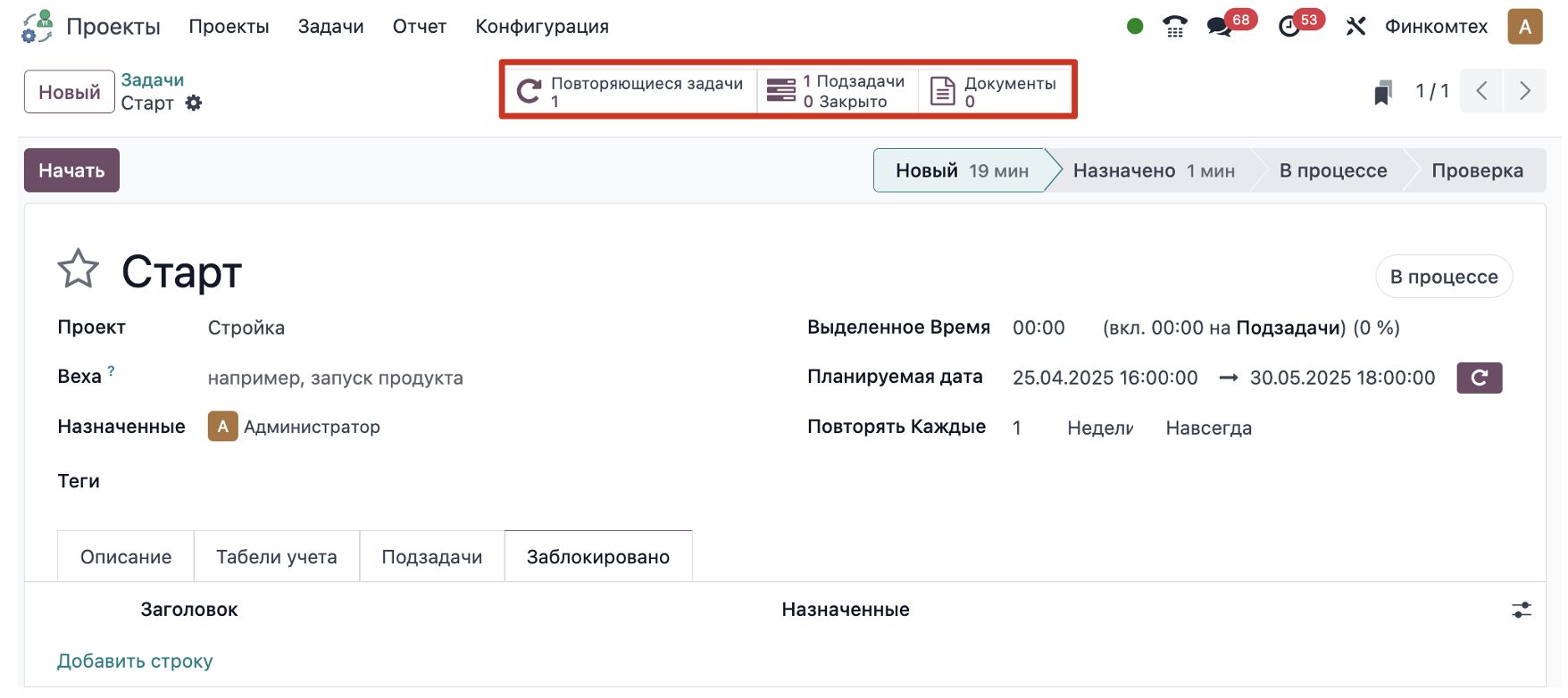Click the bookmark icon near record pager
This screenshot has width=1568, height=698.
coord(1383,92)
